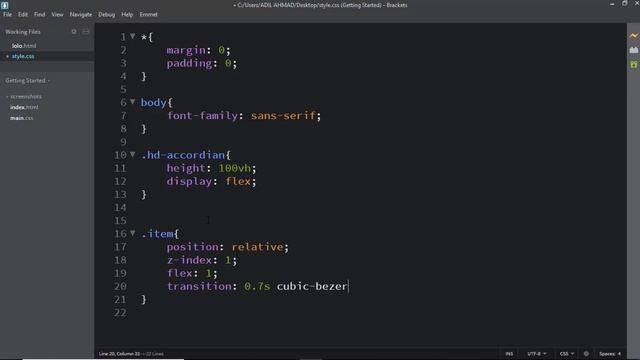Click the 'padding' property on line 3
Viewport: 640px width, 360px height.
[189, 63]
